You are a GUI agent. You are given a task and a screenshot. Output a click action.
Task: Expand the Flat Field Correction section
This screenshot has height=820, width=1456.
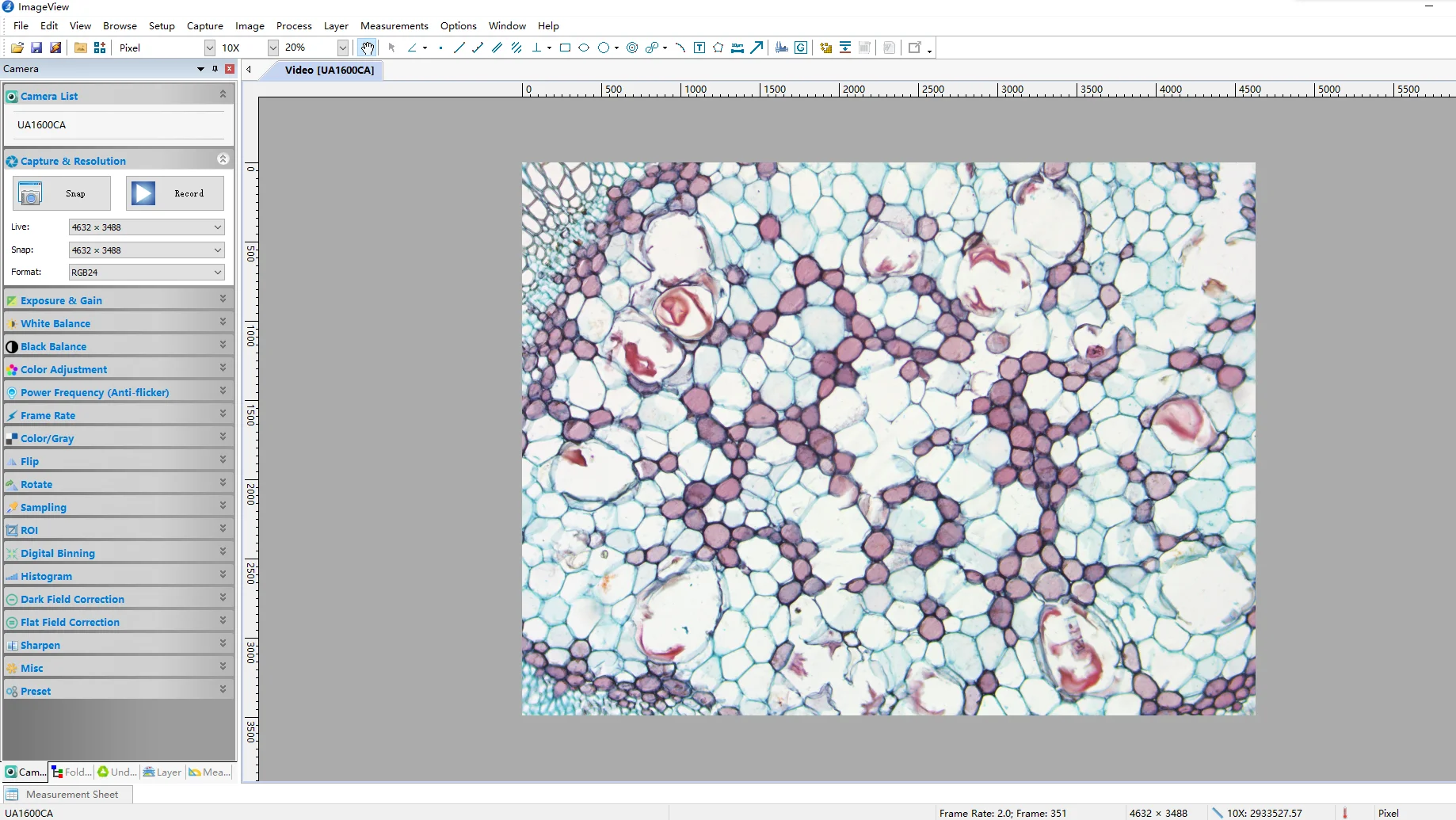pos(119,622)
